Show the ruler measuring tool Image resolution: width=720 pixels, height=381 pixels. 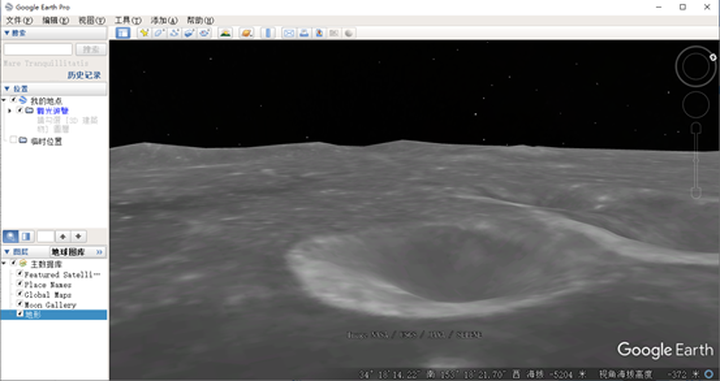(269, 33)
